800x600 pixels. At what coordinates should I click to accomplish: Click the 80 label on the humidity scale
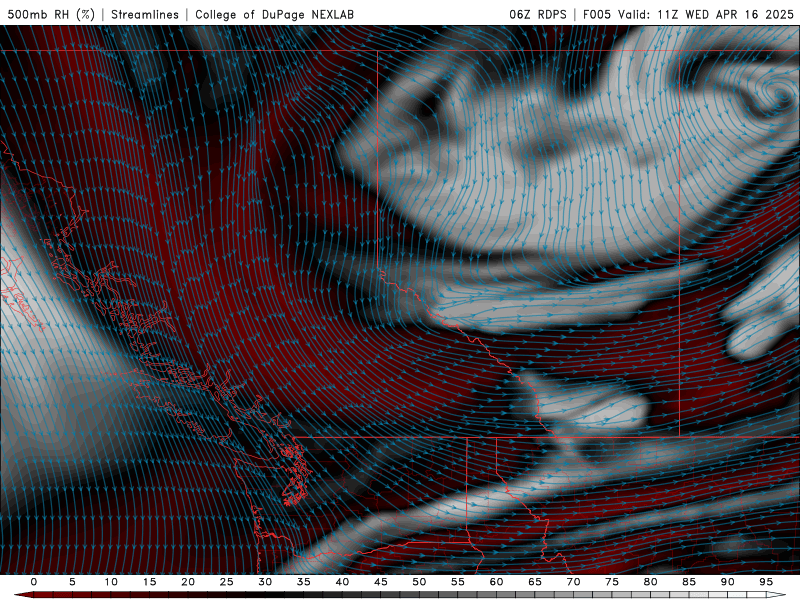coord(650,582)
